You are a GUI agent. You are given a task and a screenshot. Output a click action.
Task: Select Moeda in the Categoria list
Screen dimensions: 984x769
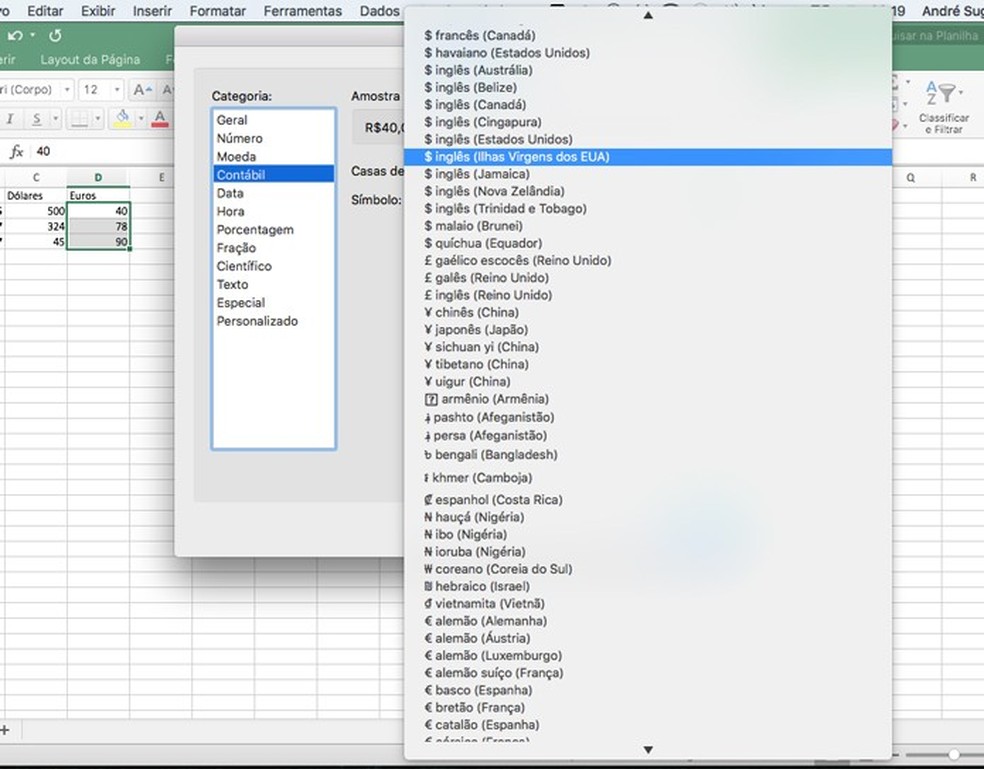(236, 156)
